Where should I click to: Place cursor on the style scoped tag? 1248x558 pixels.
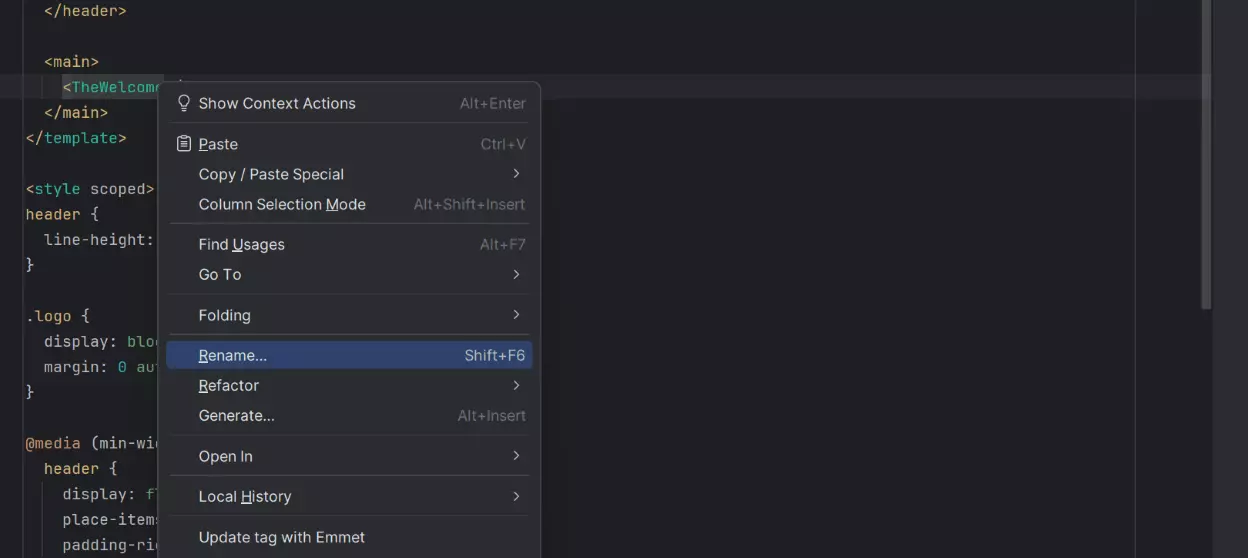coord(90,189)
